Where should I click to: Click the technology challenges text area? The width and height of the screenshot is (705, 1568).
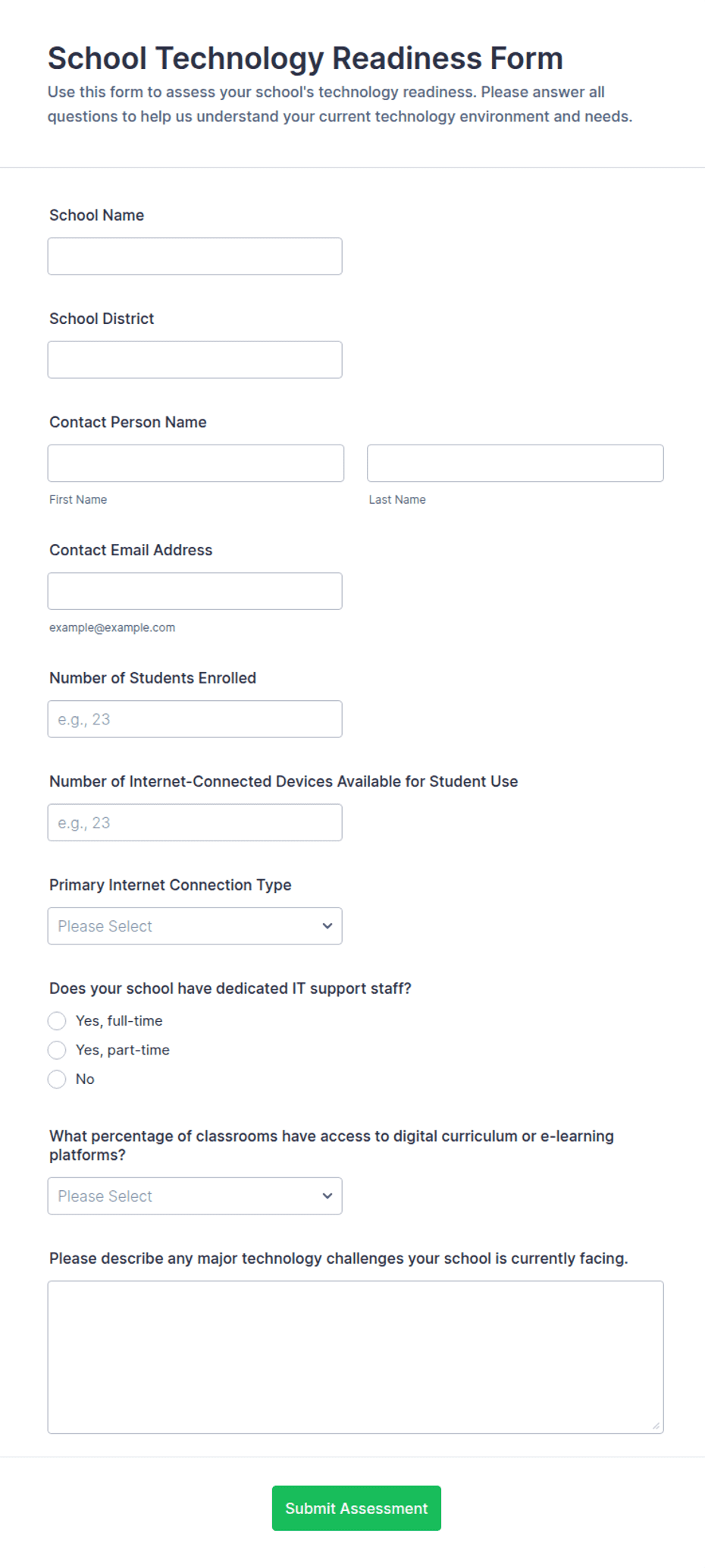point(356,1357)
